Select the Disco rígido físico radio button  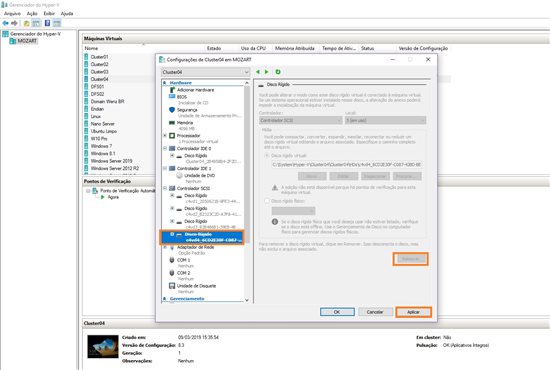(x=267, y=201)
